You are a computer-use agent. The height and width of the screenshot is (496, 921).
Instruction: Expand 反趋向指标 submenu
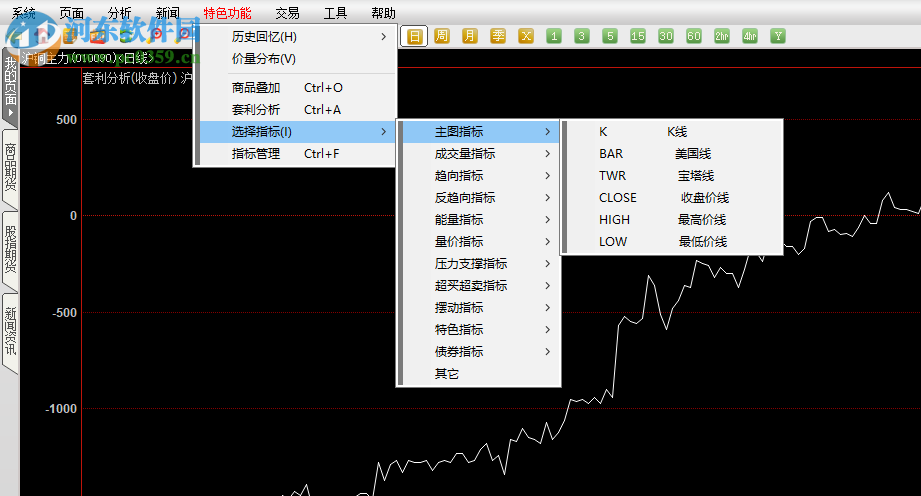point(480,198)
